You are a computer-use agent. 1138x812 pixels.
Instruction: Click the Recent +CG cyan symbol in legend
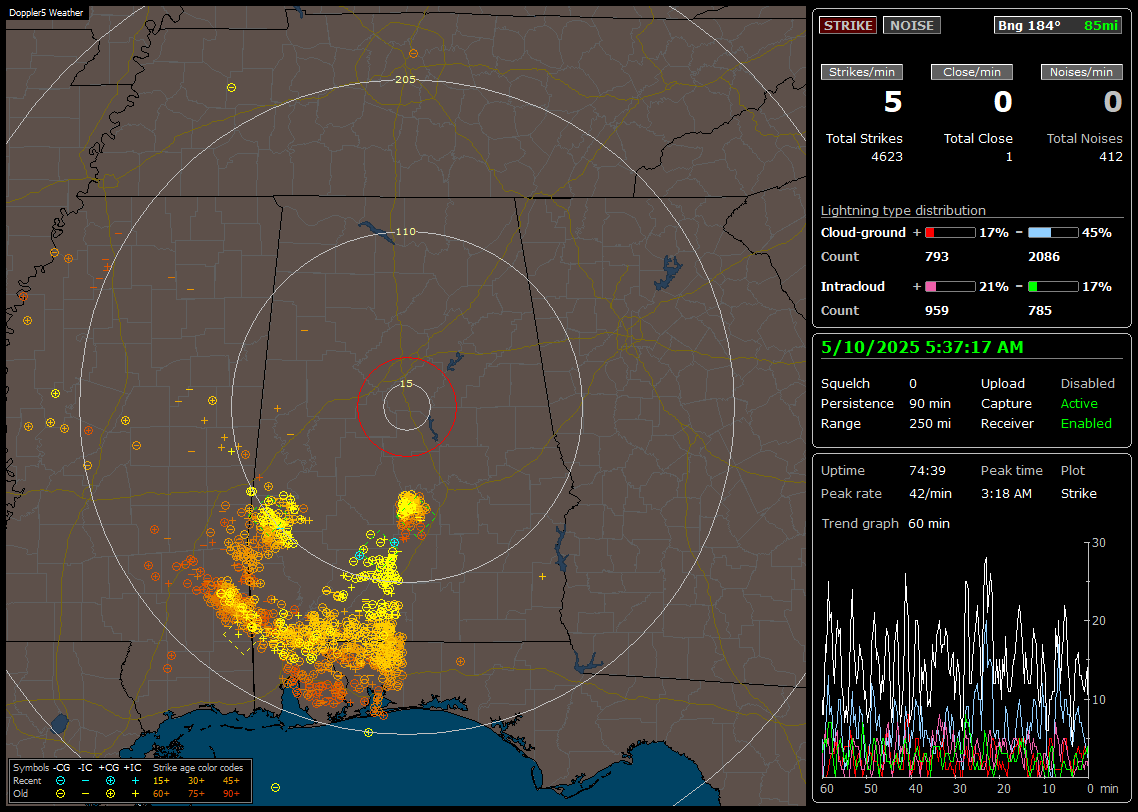[110, 781]
